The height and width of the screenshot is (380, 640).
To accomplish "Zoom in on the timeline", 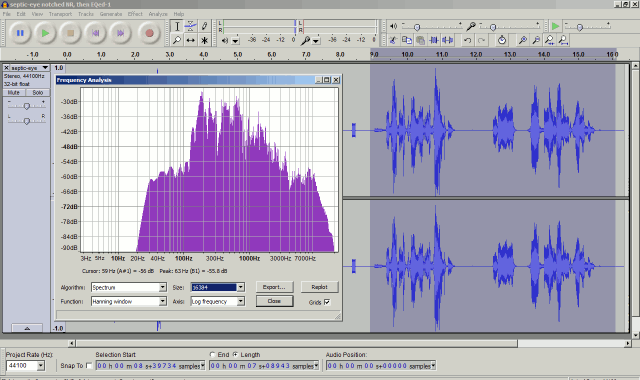I will [x=522, y=40].
